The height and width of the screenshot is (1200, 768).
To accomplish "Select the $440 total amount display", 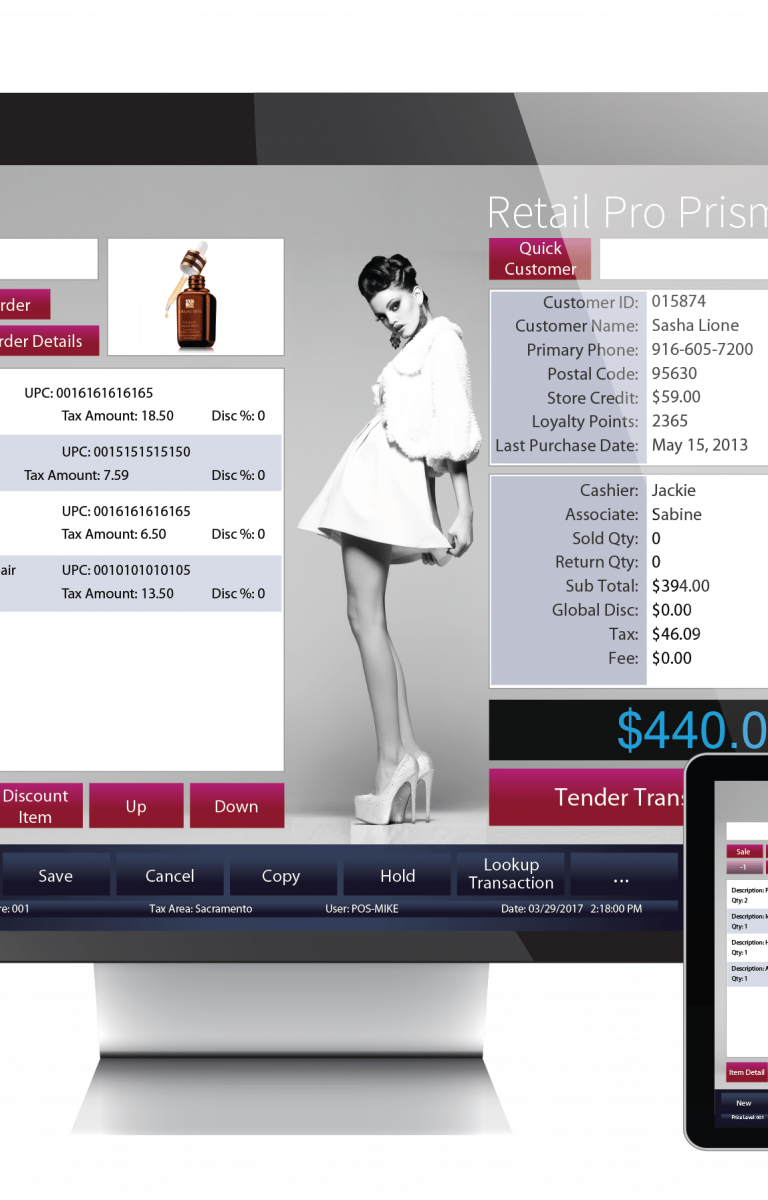I will click(628, 730).
